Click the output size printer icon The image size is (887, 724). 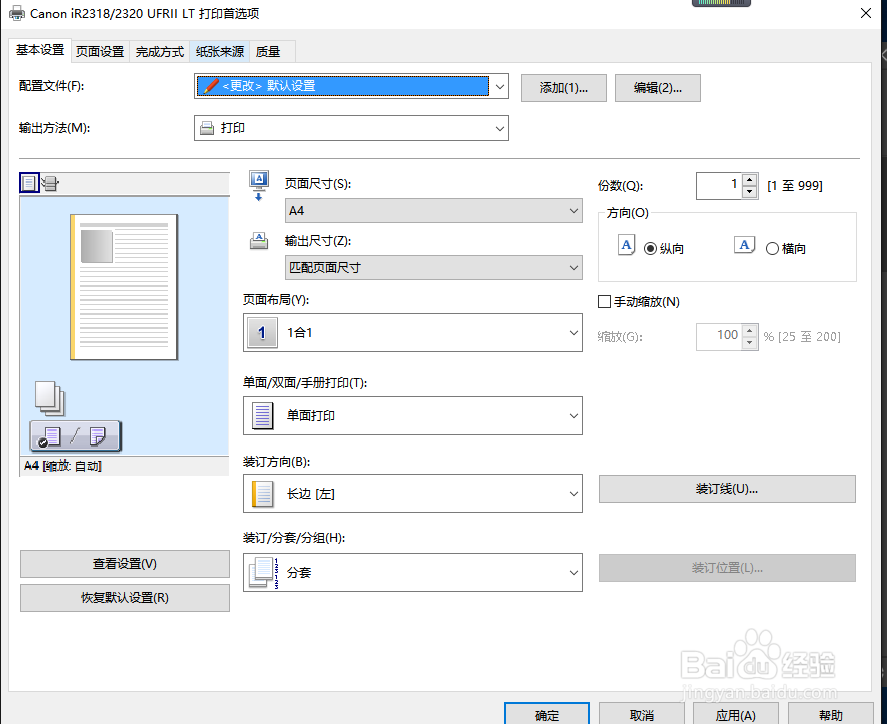tap(259, 240)
